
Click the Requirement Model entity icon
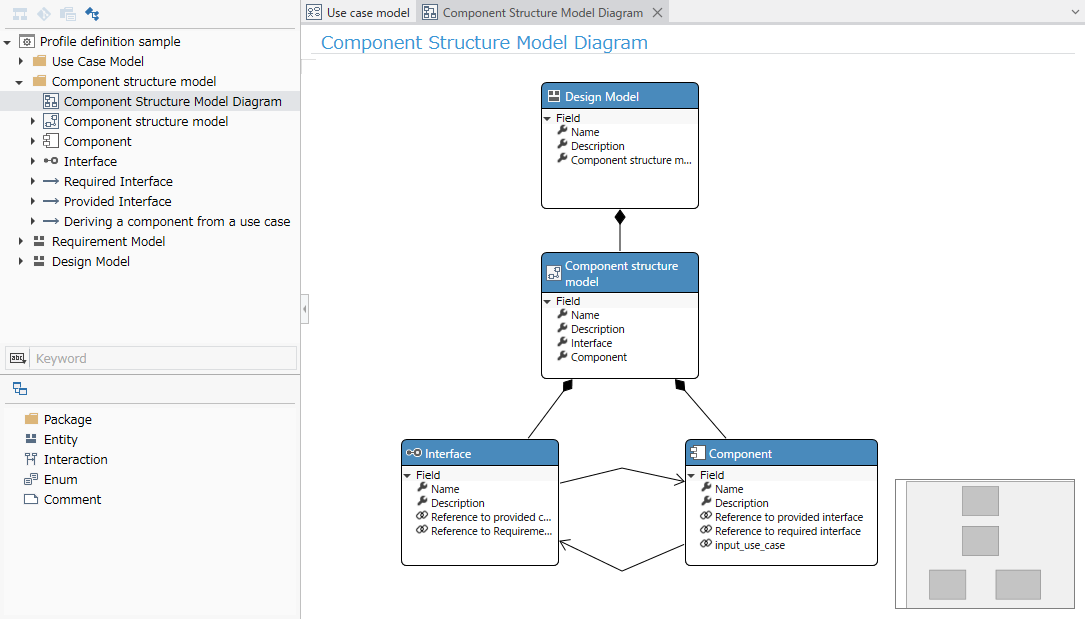click(39, 241)
